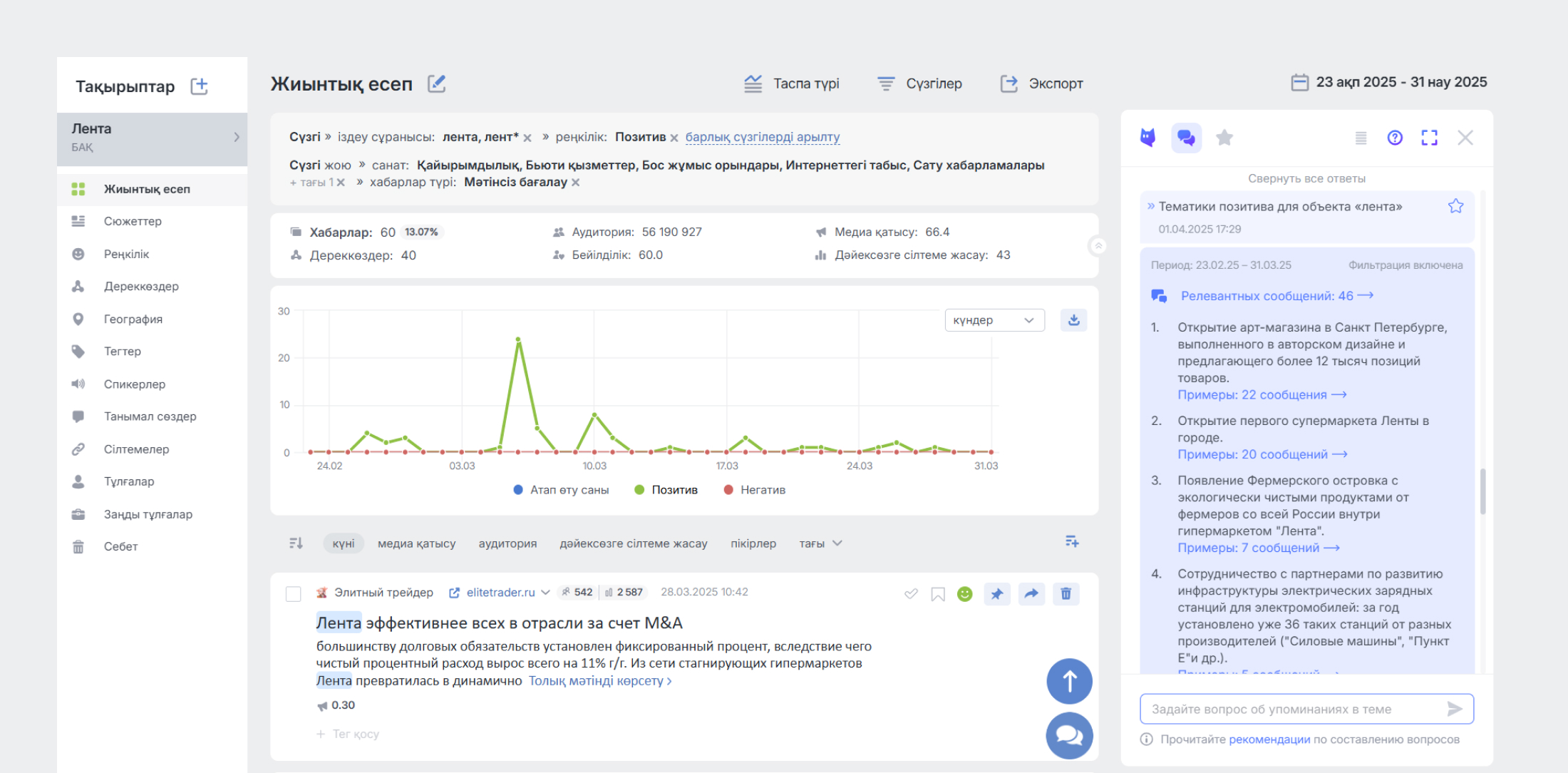Expand the Лента topic chevron
The height and width of the screenshot is (773, 1568).
(237, 137)
